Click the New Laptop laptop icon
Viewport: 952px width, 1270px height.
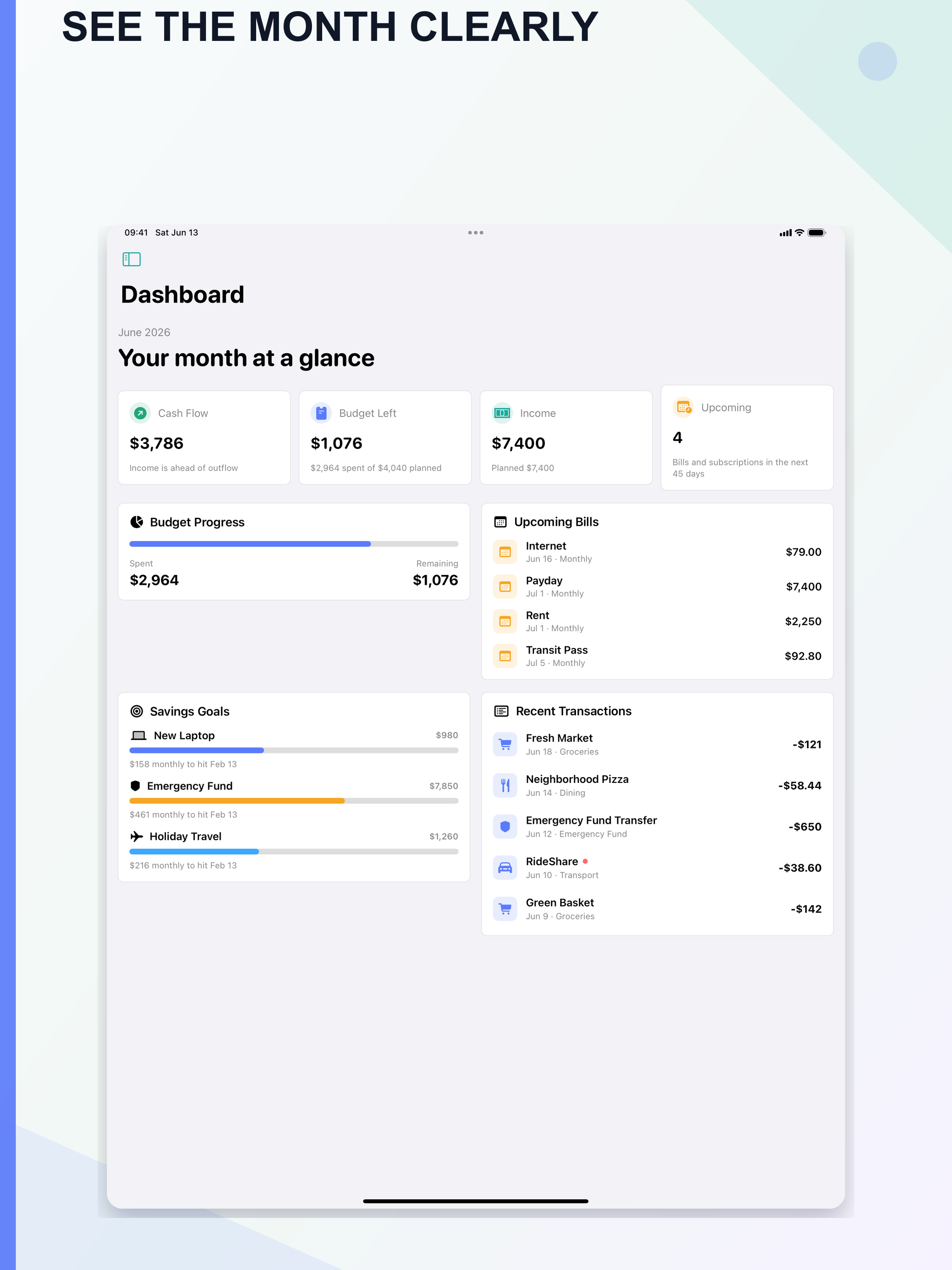pos(139,735)
